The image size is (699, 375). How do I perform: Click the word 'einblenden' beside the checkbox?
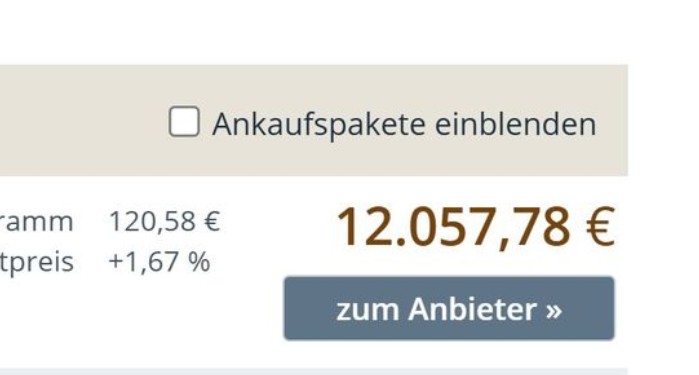tap(515, 124)
